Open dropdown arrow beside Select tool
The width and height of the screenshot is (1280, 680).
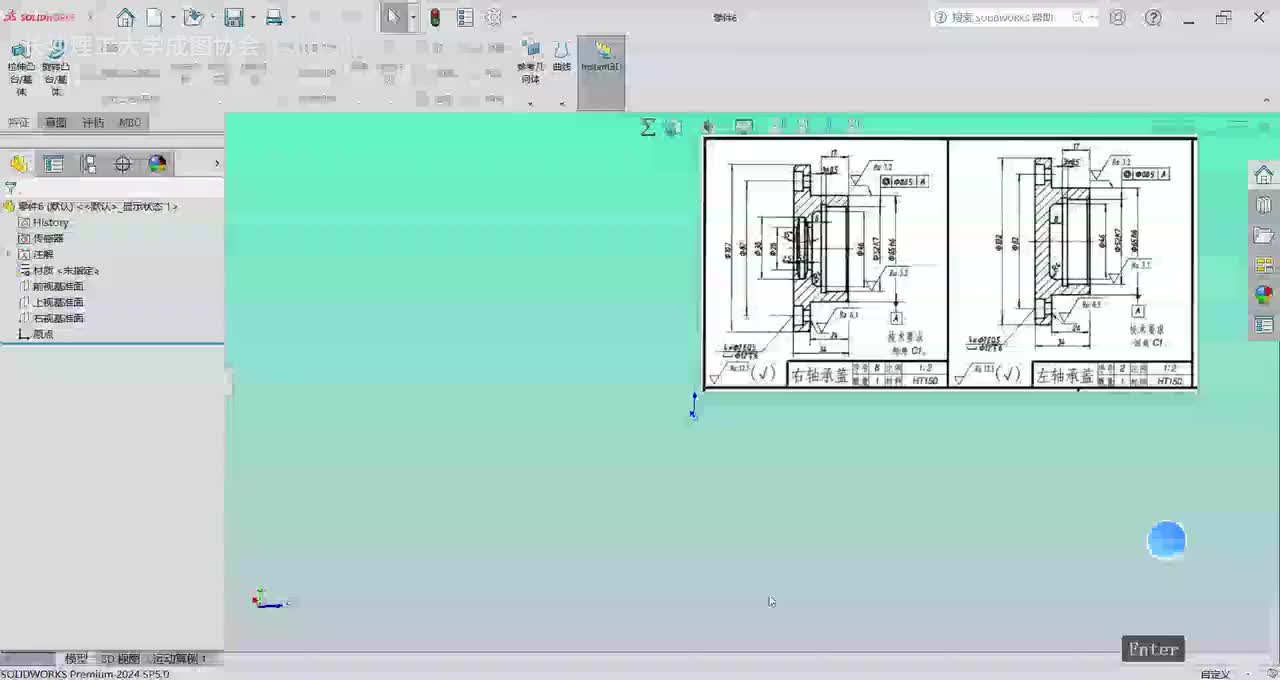413,17
